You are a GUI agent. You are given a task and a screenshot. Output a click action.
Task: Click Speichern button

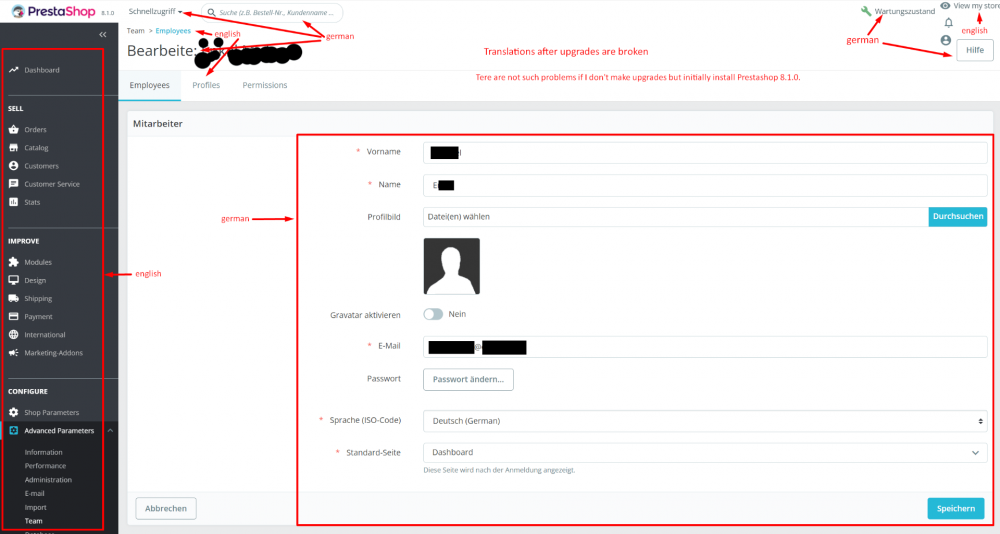955,508
